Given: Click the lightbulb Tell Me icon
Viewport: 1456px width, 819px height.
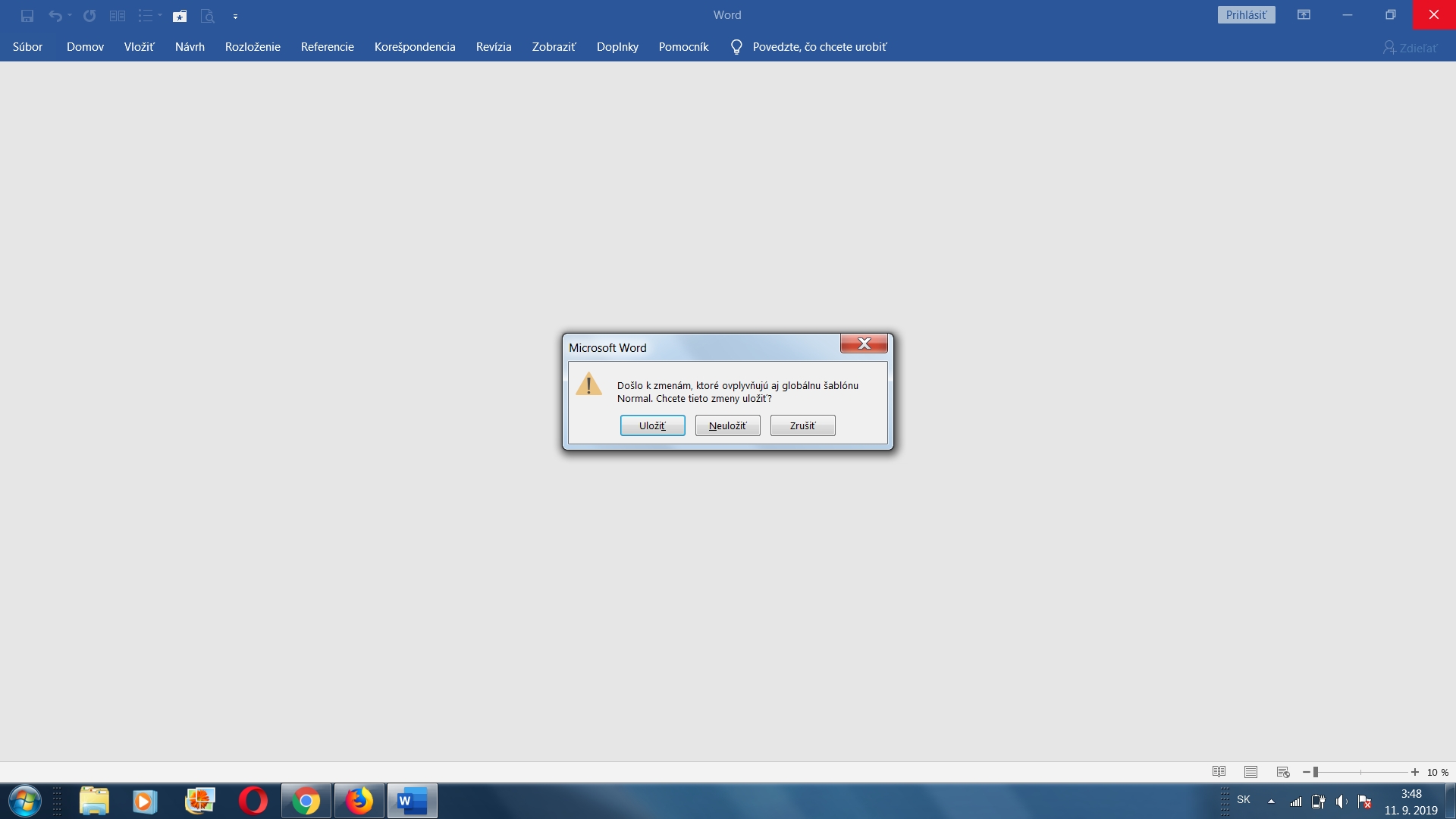Looking at the screenshot, I should (736, 47).
